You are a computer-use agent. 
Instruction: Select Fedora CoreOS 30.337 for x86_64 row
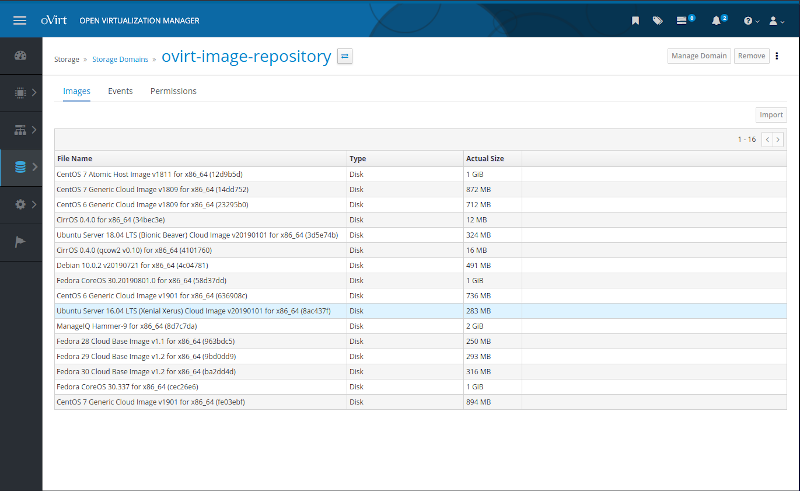click(420, 387)
